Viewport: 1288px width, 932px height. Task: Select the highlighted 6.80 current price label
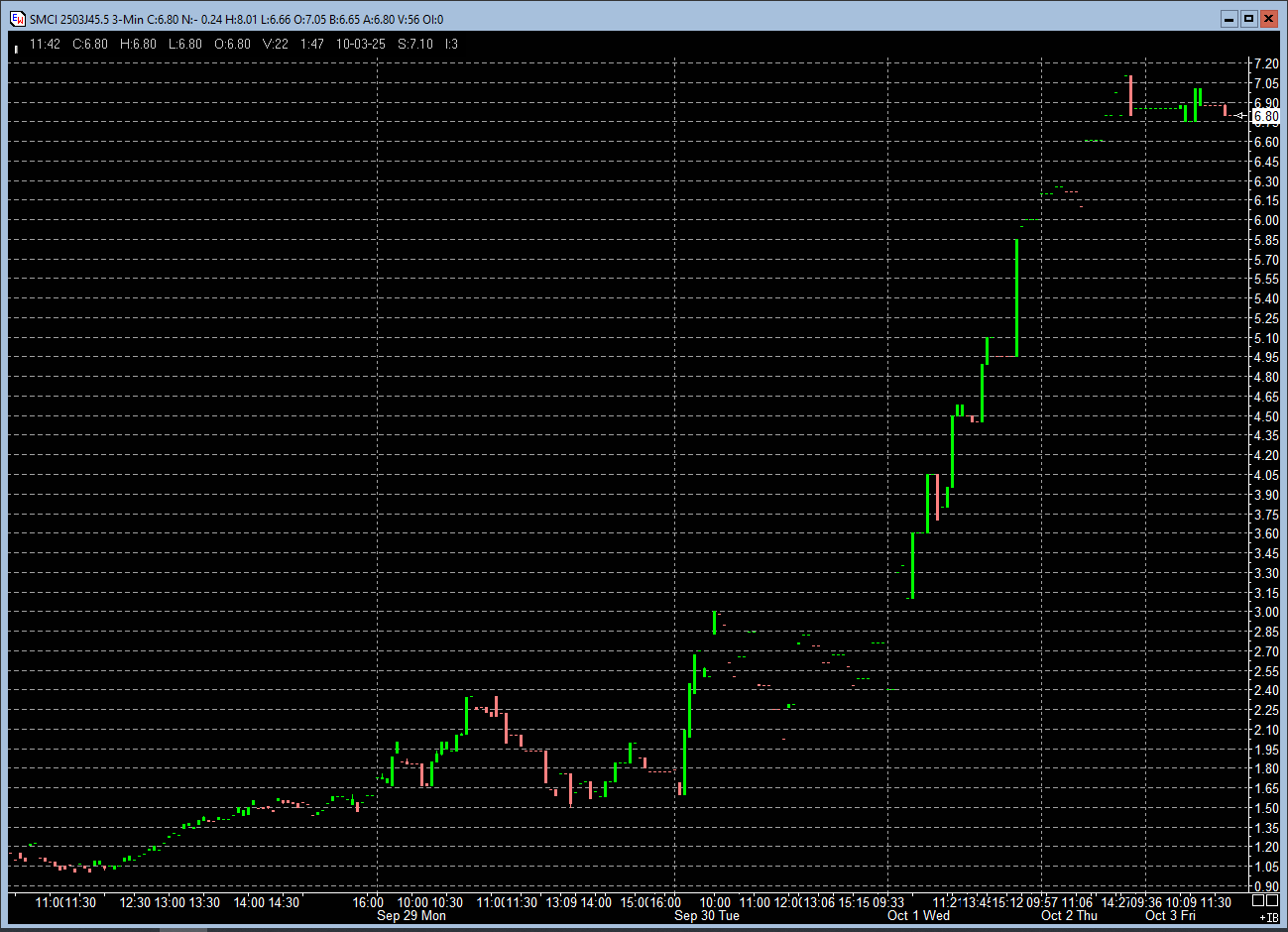point(1266,116)
